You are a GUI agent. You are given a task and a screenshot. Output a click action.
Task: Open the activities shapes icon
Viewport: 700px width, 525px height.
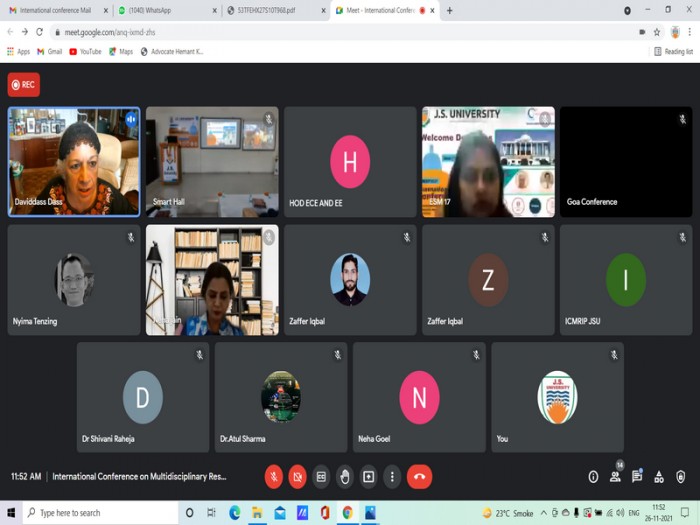659,477
